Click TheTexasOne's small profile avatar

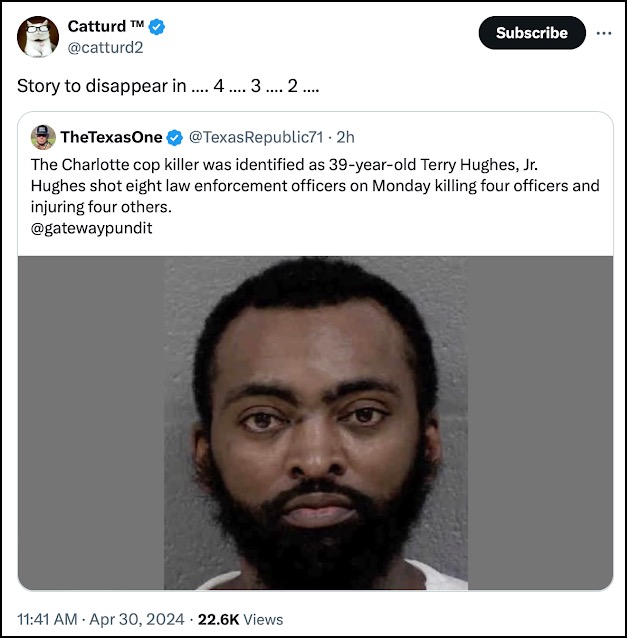43,136
